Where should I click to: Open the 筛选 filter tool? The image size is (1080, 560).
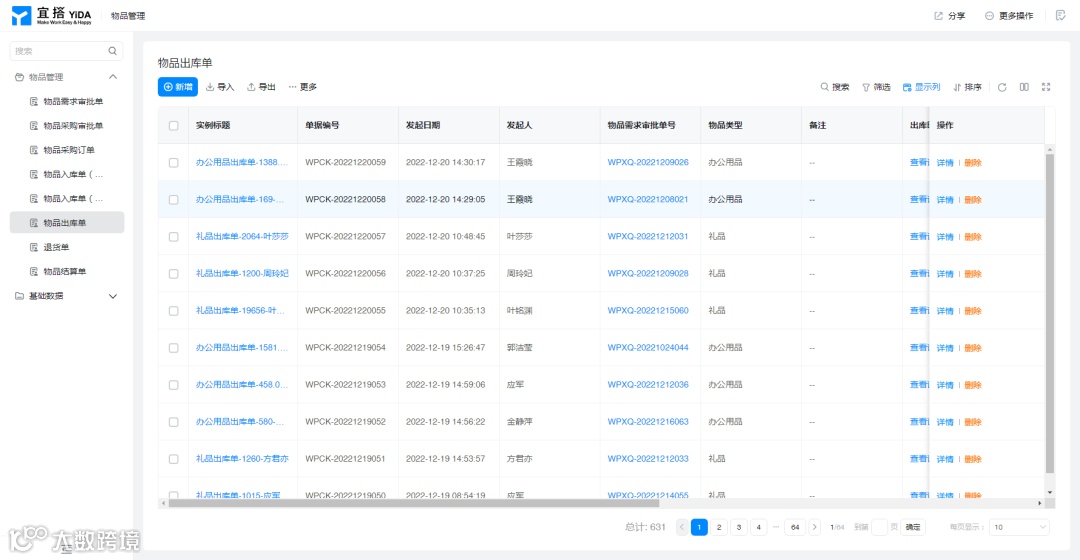coord(876,87)
